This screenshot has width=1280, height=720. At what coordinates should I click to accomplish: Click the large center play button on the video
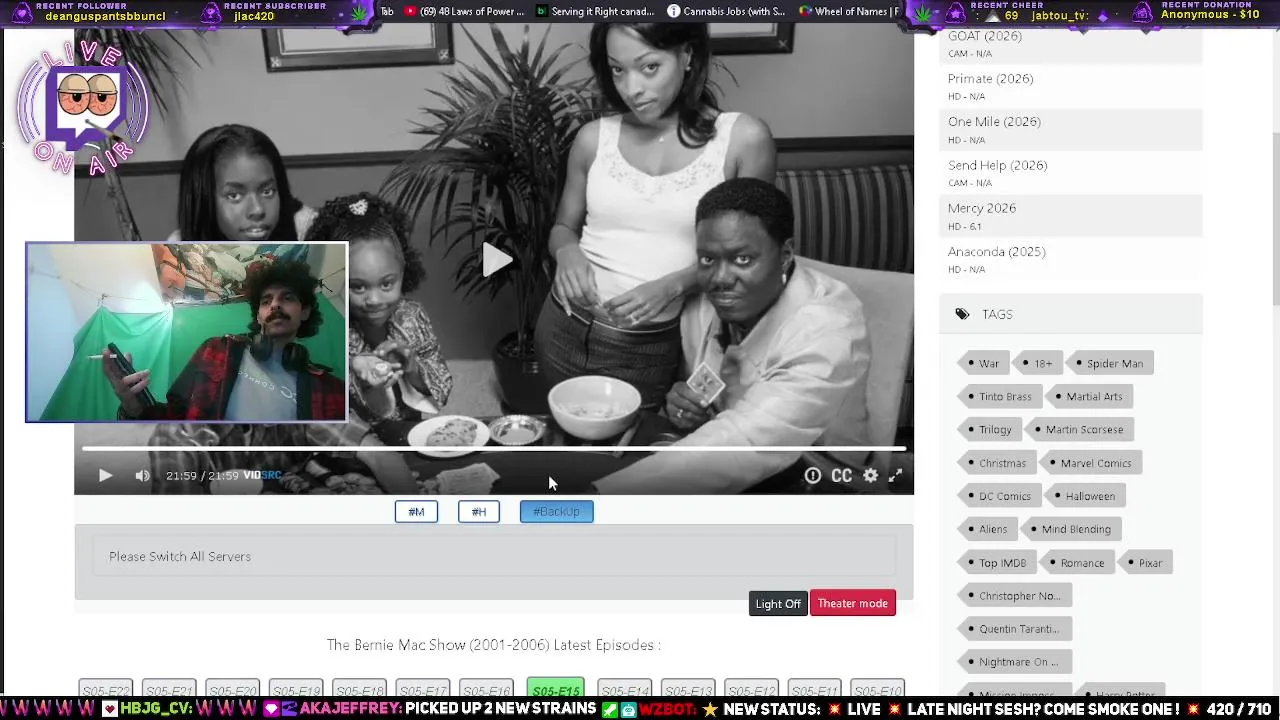tap(496, 260)
